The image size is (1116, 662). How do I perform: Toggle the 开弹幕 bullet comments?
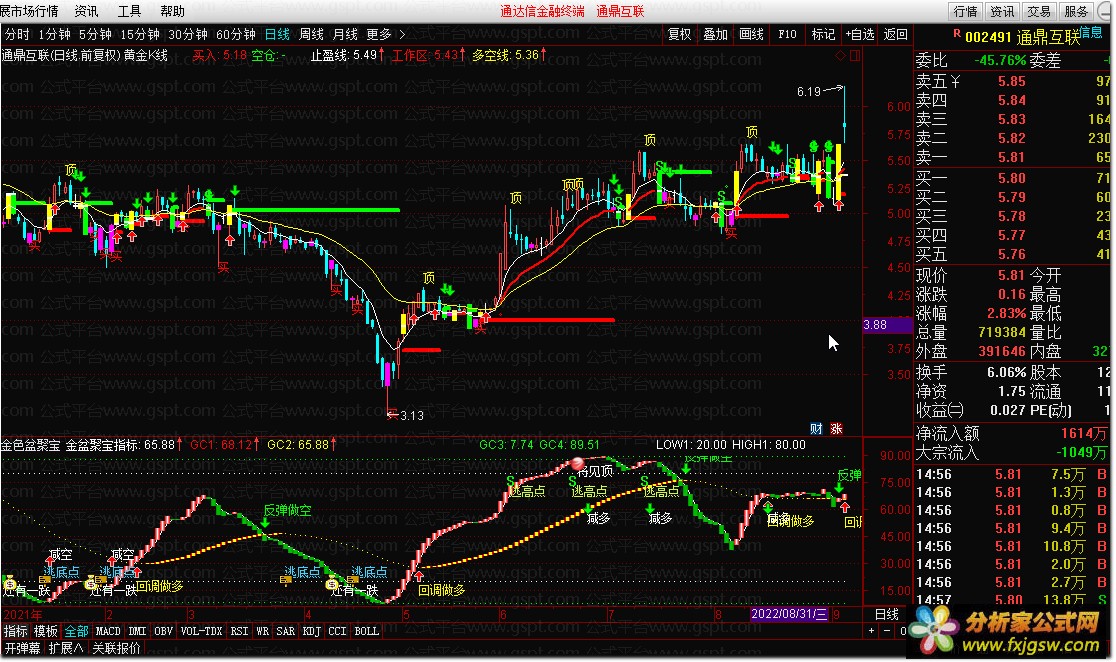click(x=22, y=648)
